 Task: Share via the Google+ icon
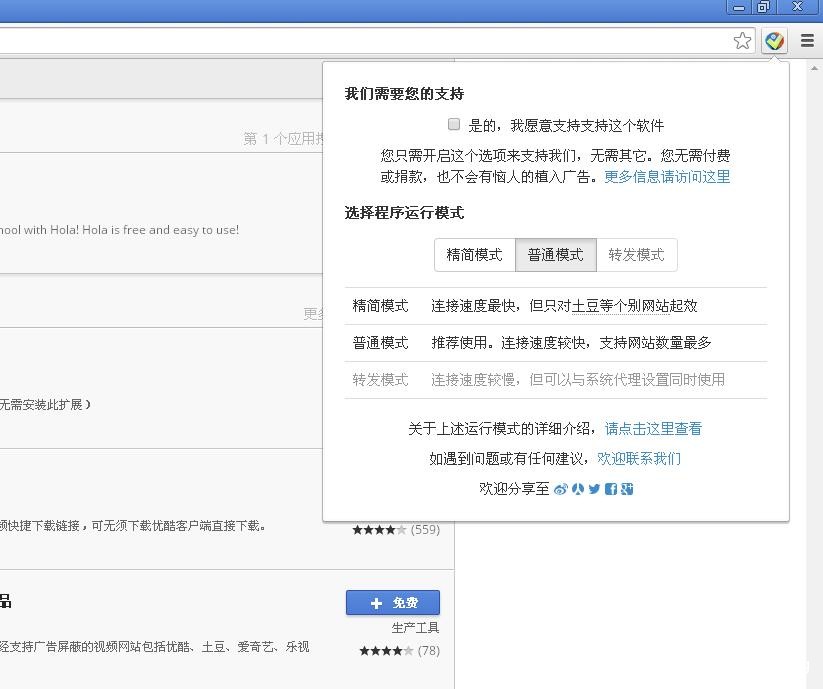coord(627,489)
